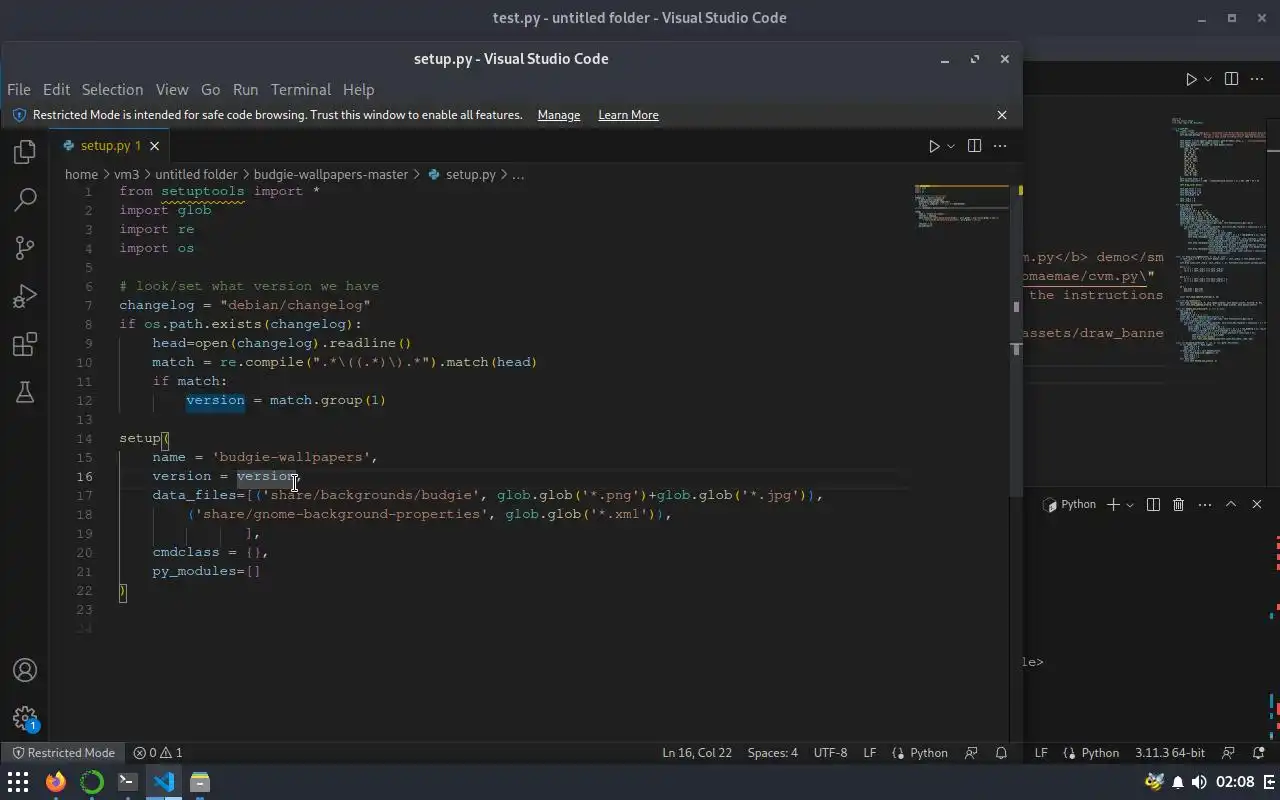Open notifications bell in test.py status bar
Image resolution: width=1280 pixels, height=800 pixels.
coord(1258,753)
